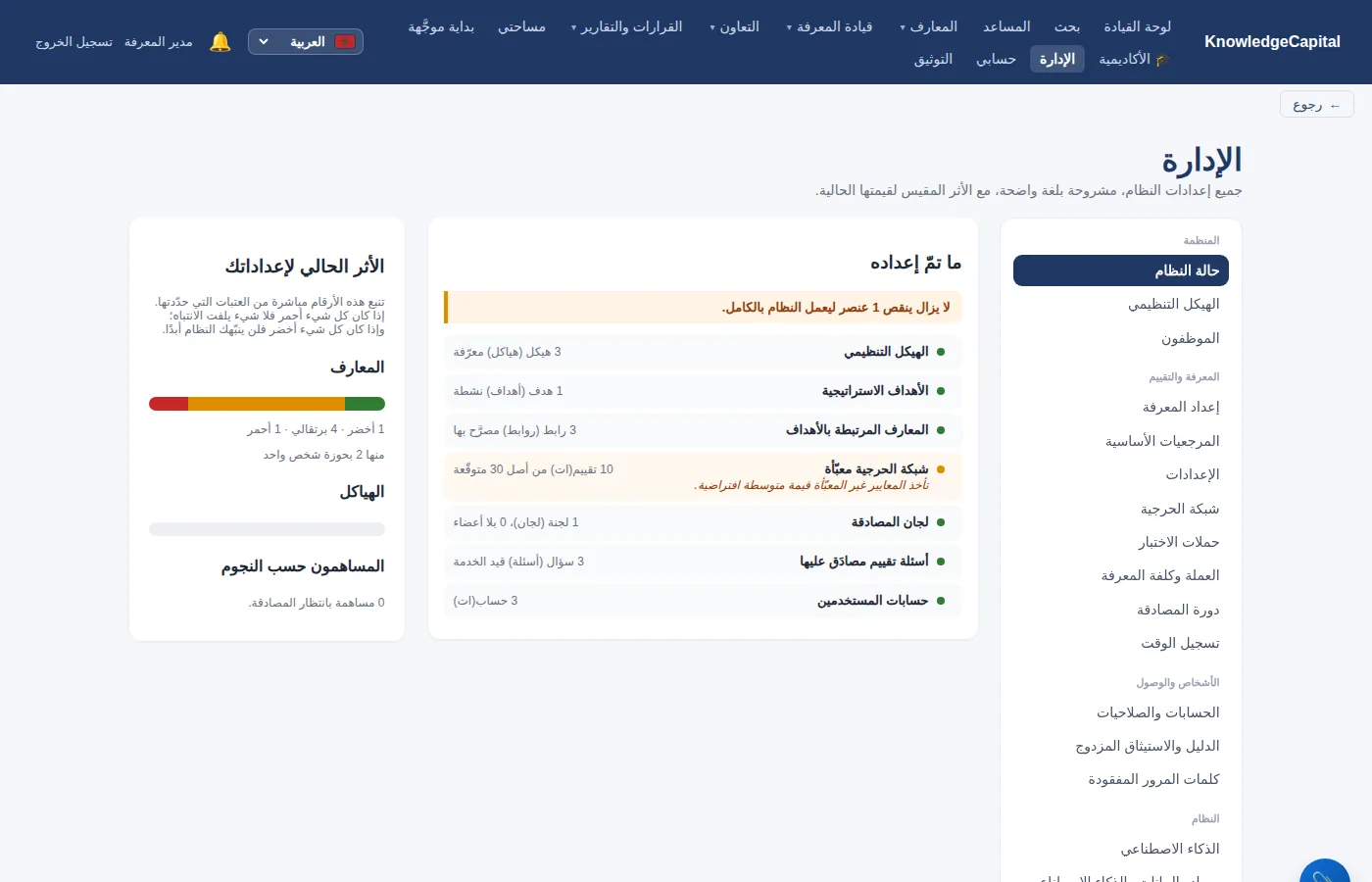Screen dimensions: 1372x882
Task: Open المرجعيات الأساسية in the sidebar
Action: pyautogui.click(x=1121, y=441)
